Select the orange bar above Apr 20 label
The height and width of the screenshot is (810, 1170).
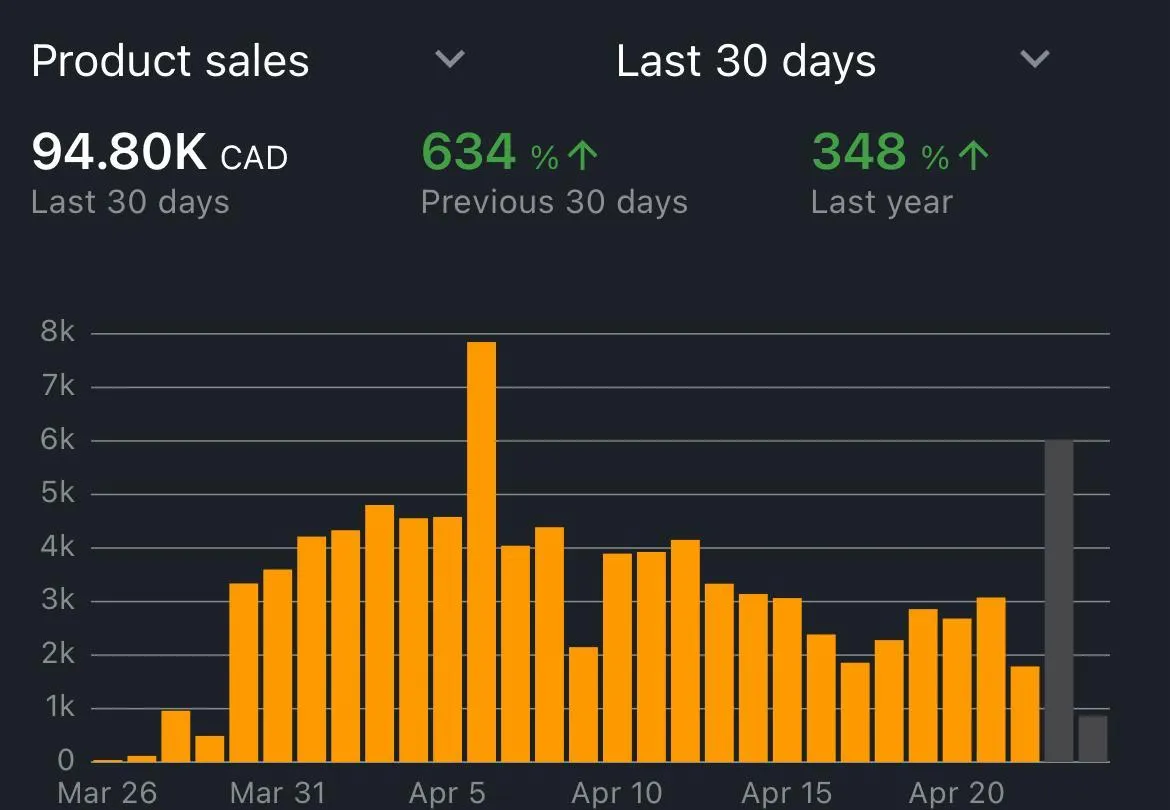click(957, 690)
